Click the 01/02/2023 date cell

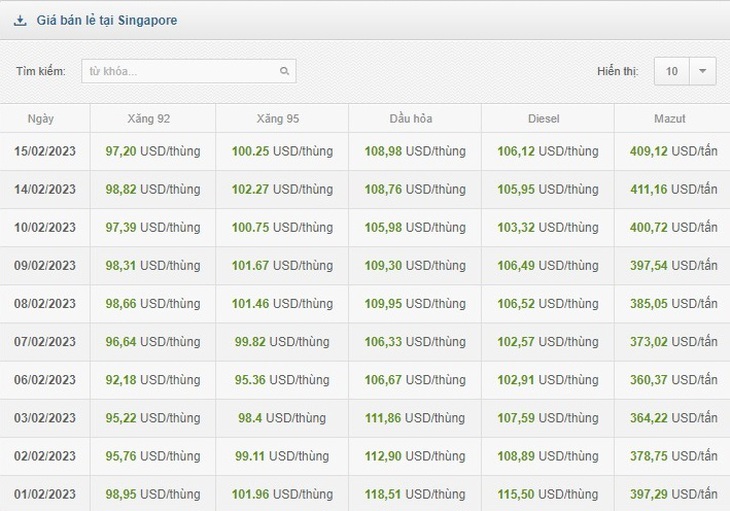[x=45, y=494]
